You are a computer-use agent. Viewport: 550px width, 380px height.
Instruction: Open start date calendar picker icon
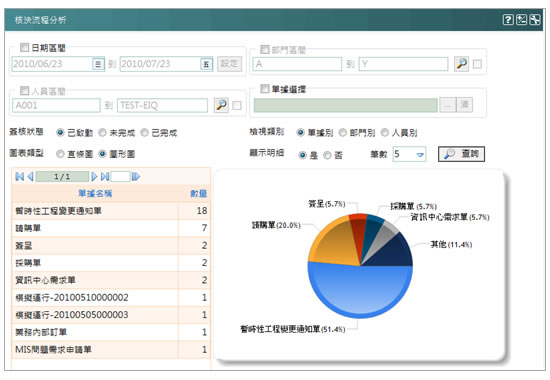(98, 64)
